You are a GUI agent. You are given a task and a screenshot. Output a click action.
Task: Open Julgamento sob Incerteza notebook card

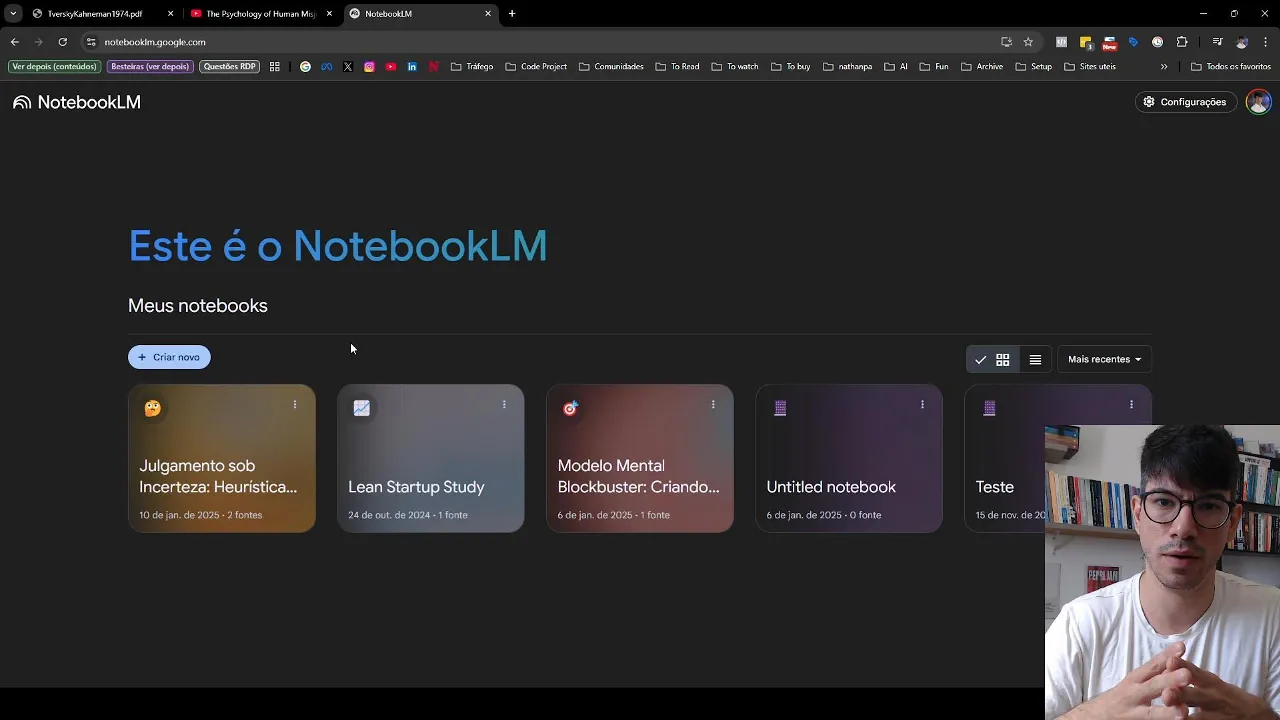tap(221, 459)
